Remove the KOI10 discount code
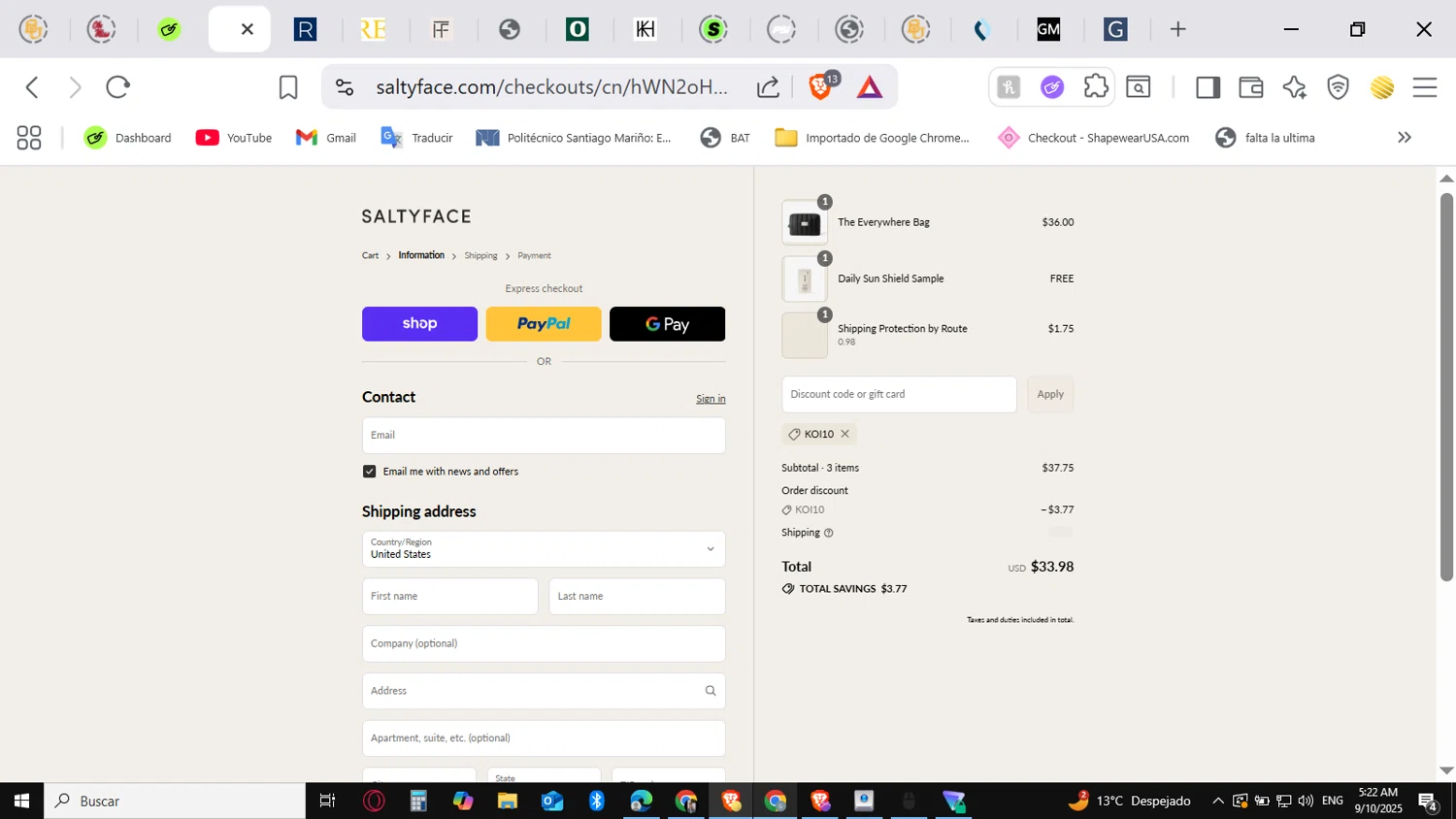This screenshot has height=819, width=1456. click(844, 434)
